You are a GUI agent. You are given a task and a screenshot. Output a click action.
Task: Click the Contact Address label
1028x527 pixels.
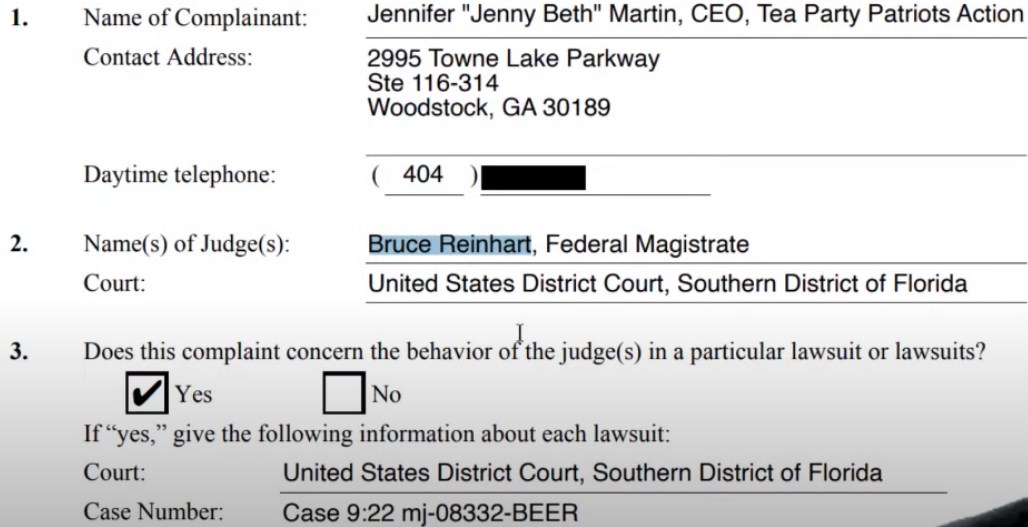pyautogui.click(x=168, y=57)
